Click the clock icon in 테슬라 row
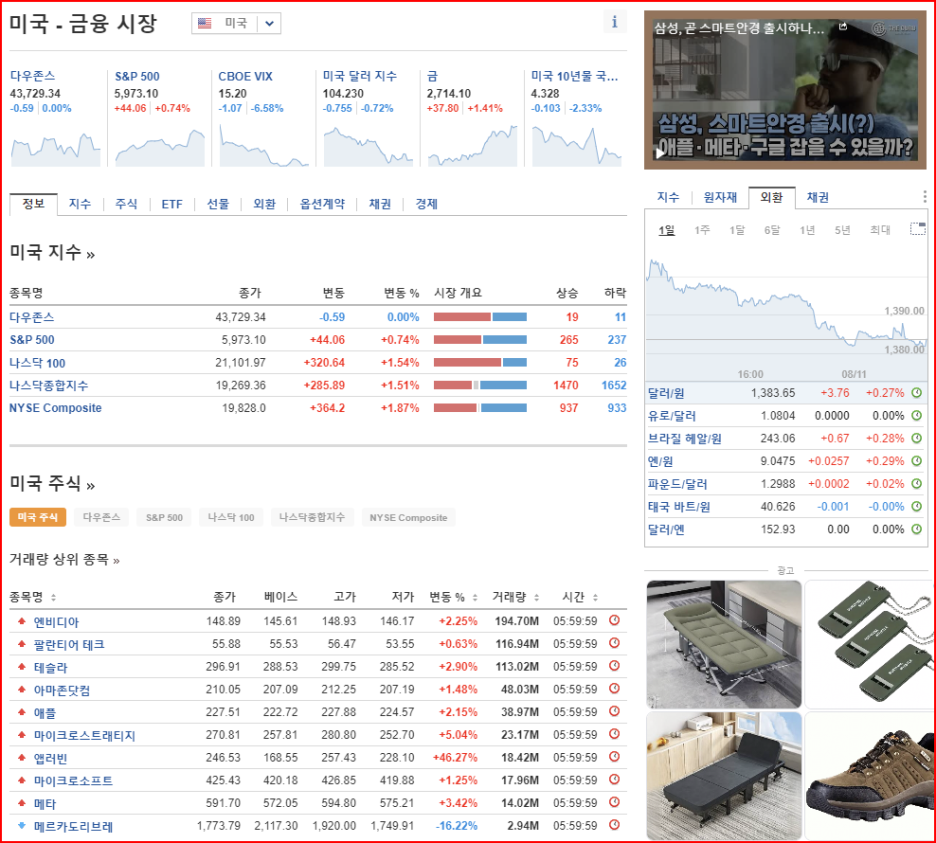 614,666
